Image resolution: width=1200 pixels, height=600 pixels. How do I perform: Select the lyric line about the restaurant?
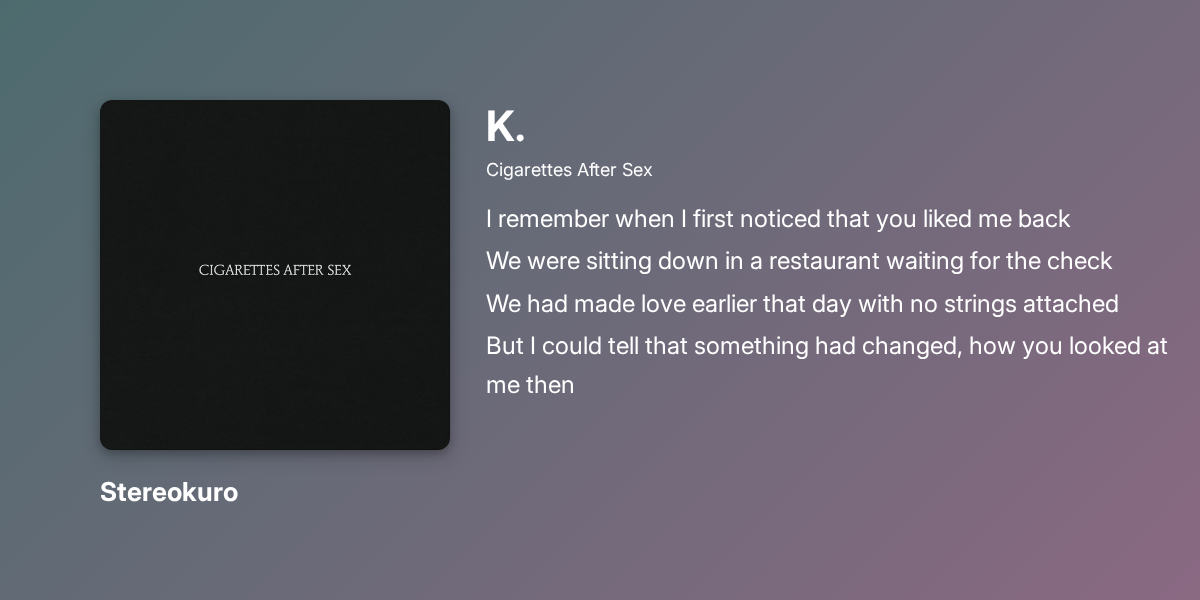(x=799, y=261)
